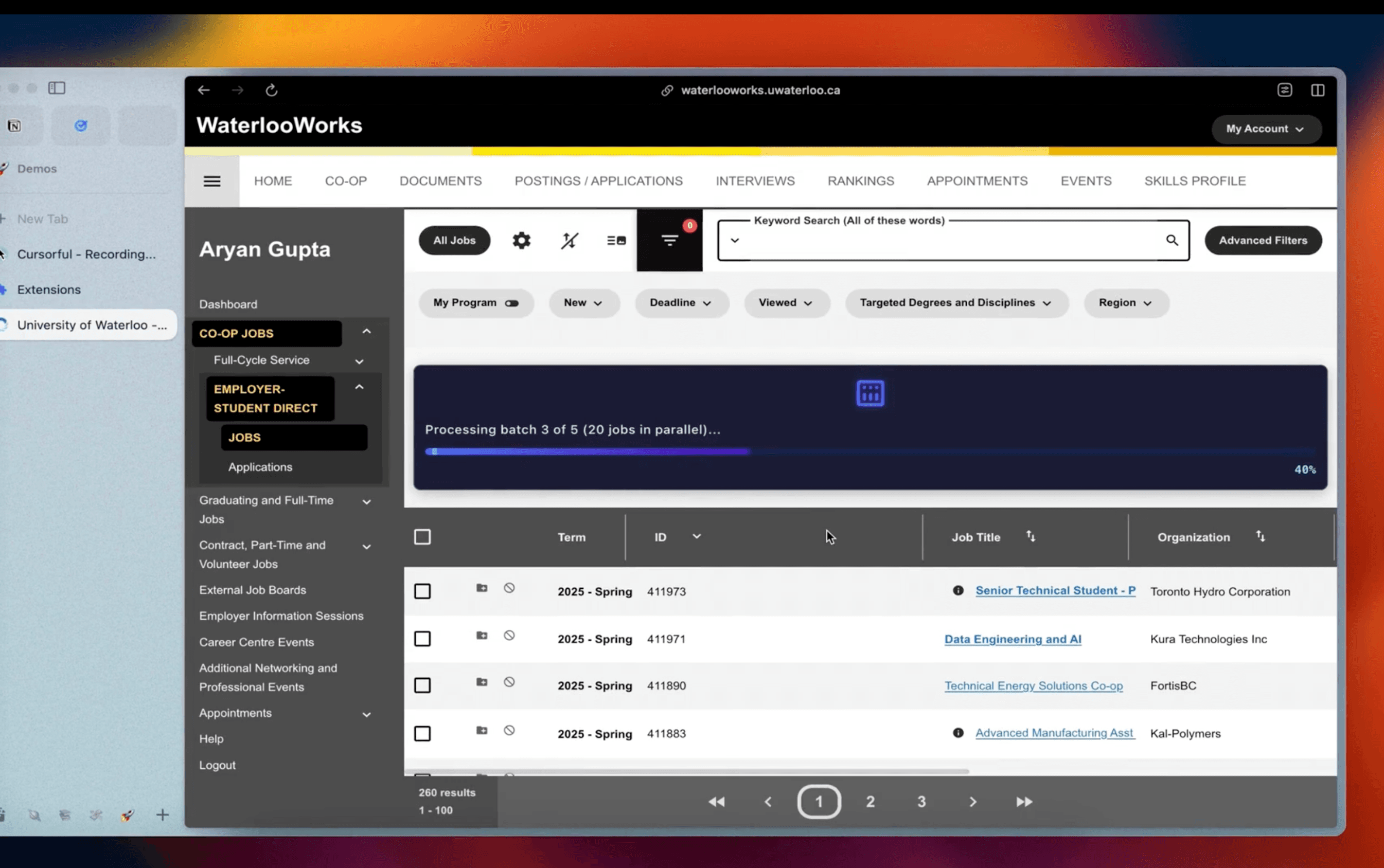Select checkbox for job 411971
The image size is (1384, 868).
(x=422, y=638)
